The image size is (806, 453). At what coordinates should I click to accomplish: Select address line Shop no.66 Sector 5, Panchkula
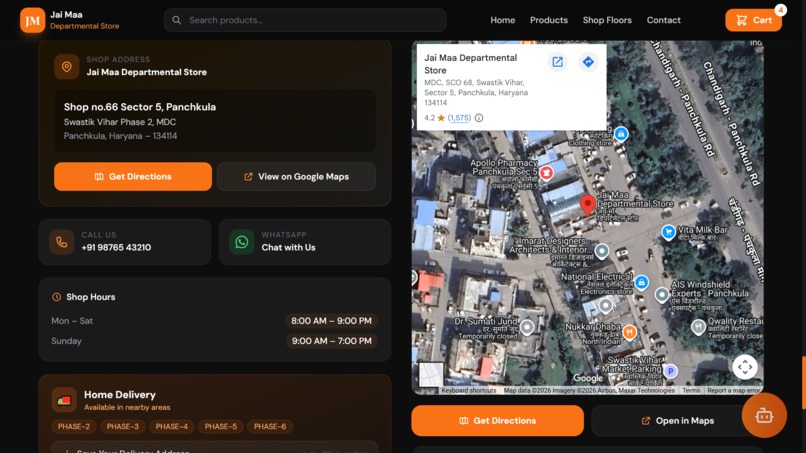click(140, 107)
